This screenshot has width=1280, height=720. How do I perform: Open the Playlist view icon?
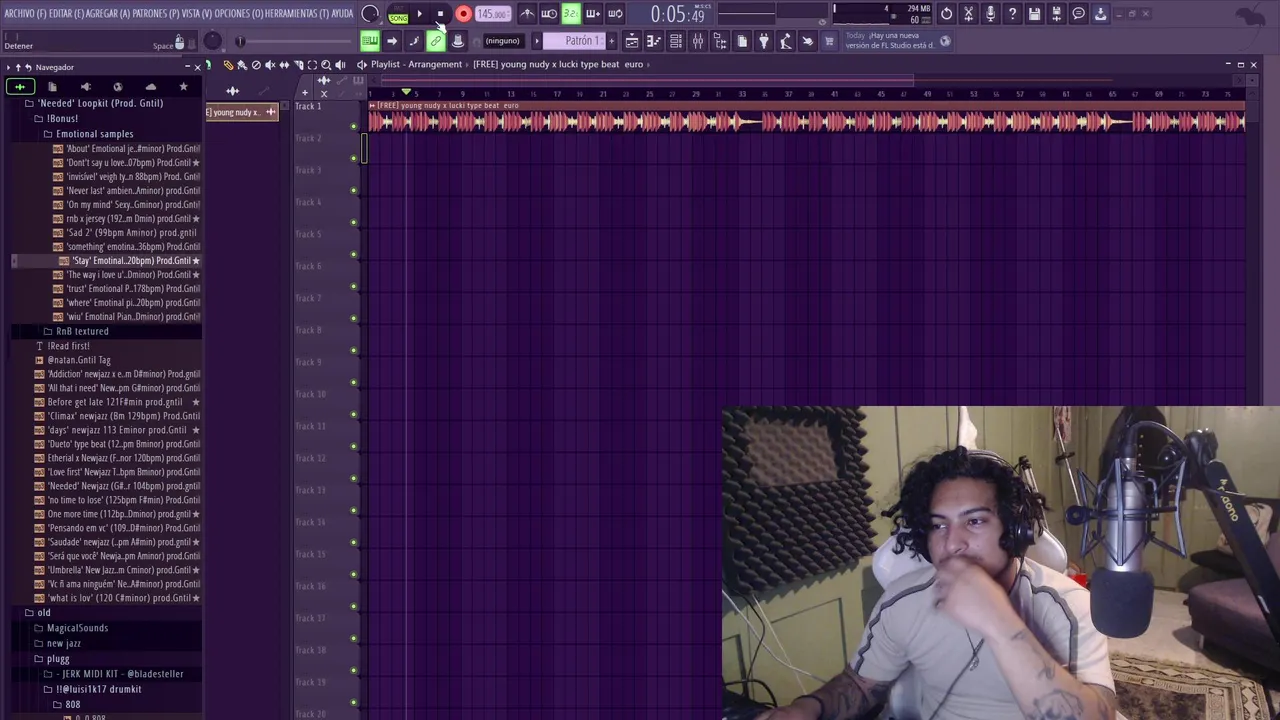click(631, 41)
